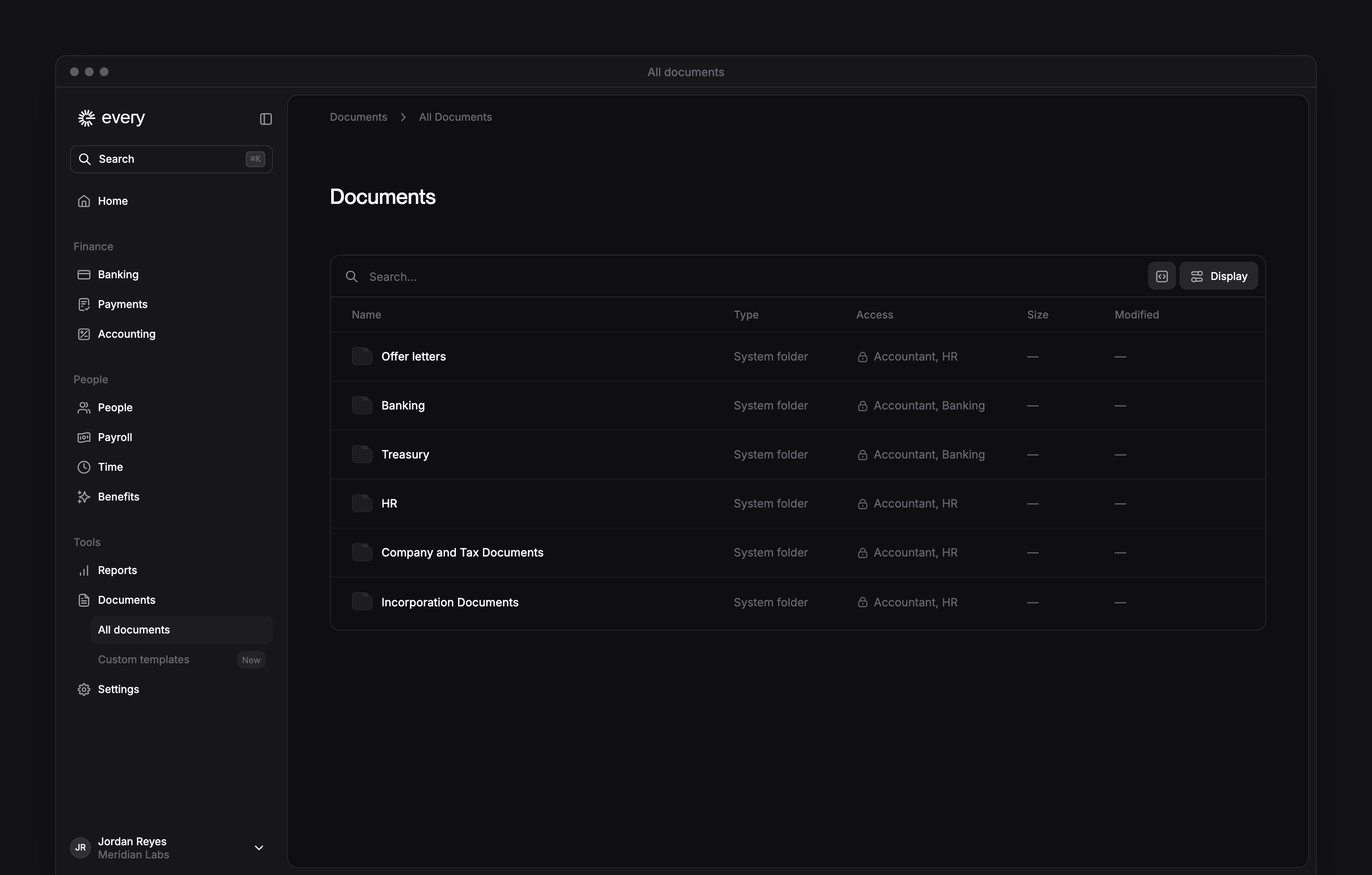The image size is (1372, 875).
Task: Open Benefits in the sidebar
Action: [171, 497]
